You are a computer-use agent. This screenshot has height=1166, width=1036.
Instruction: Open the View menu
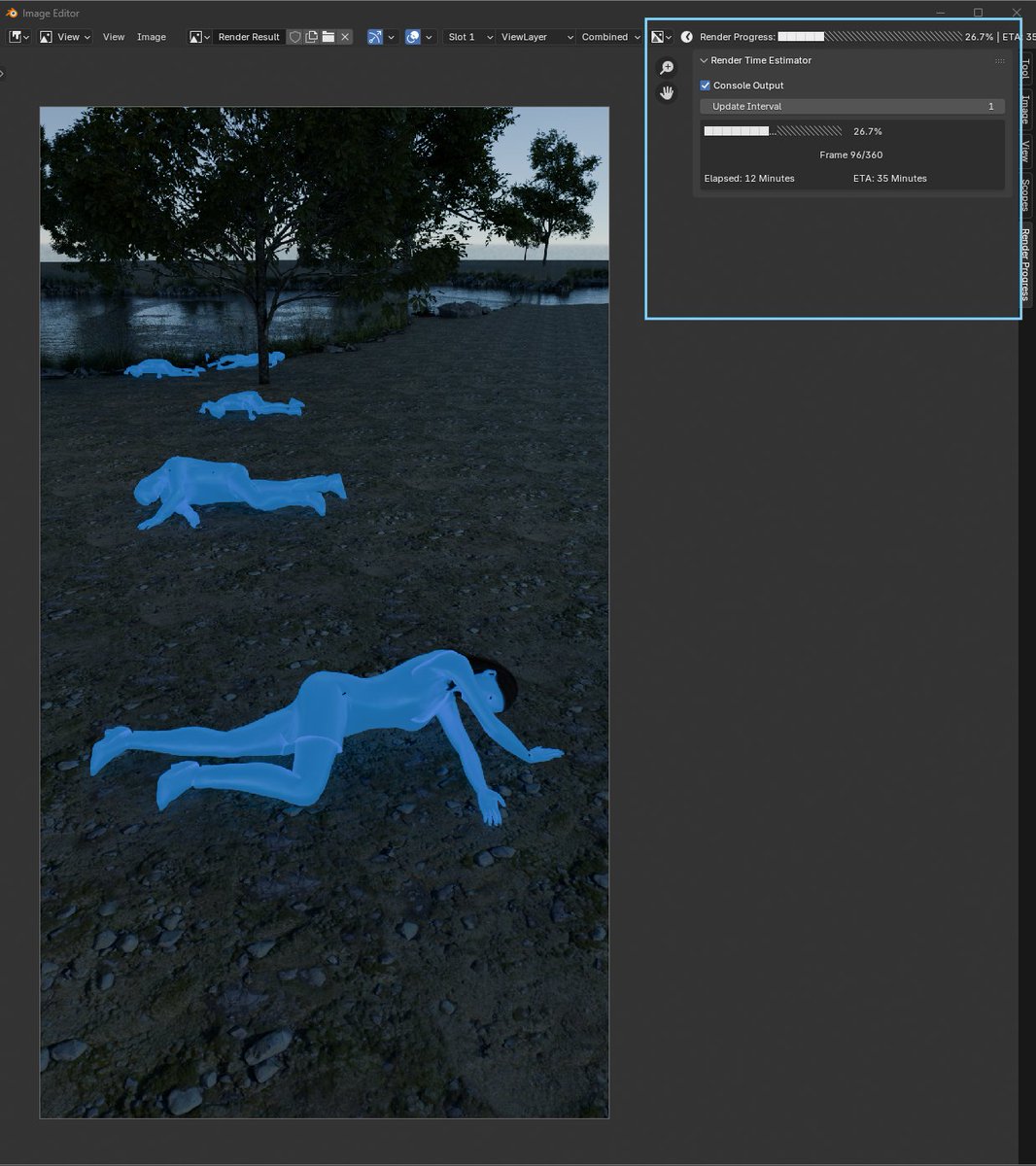pyautogui.click(x=114, y=37)
